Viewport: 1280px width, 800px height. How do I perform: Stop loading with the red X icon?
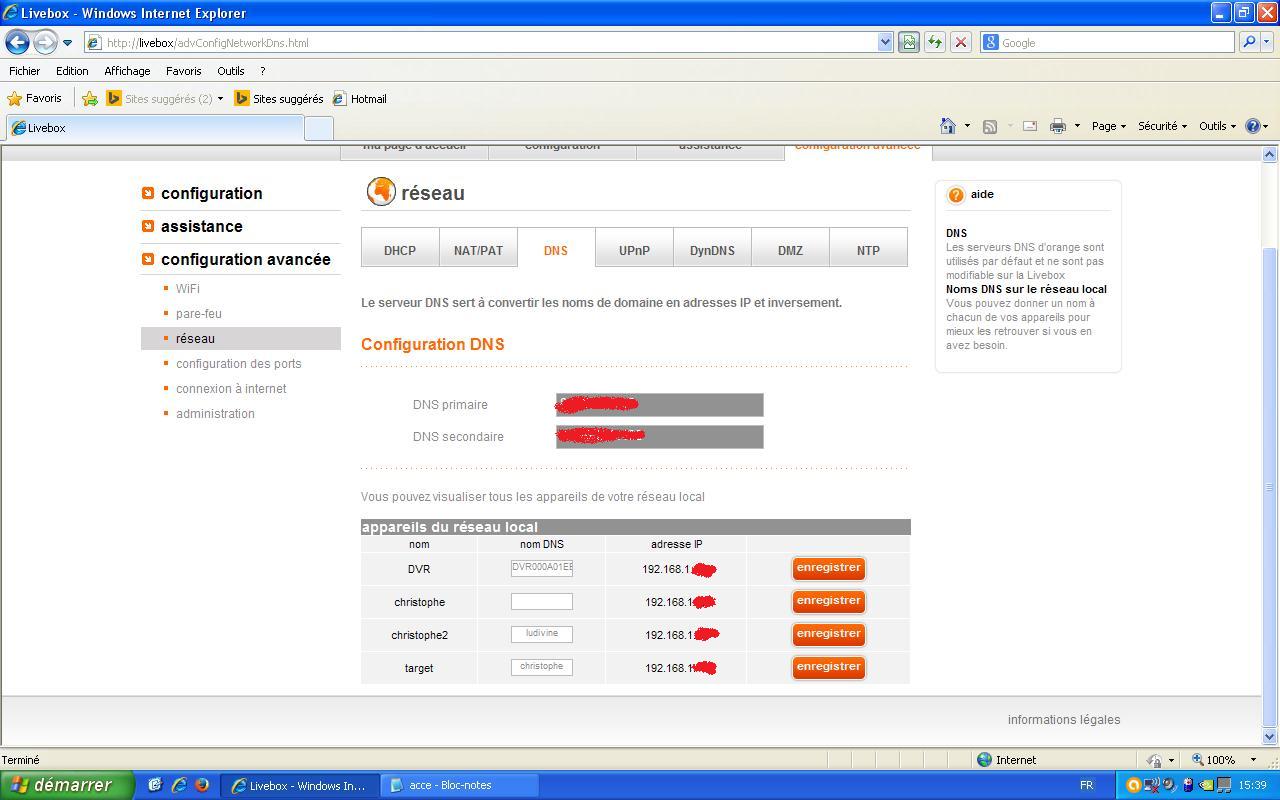point(960,42)
